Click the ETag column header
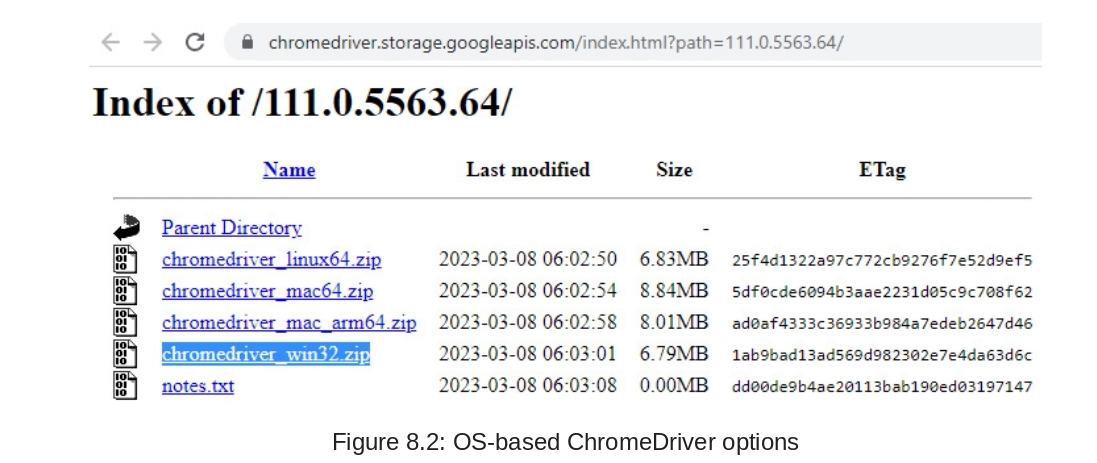Screen dimensions: 1097x463 click(881, 170)
